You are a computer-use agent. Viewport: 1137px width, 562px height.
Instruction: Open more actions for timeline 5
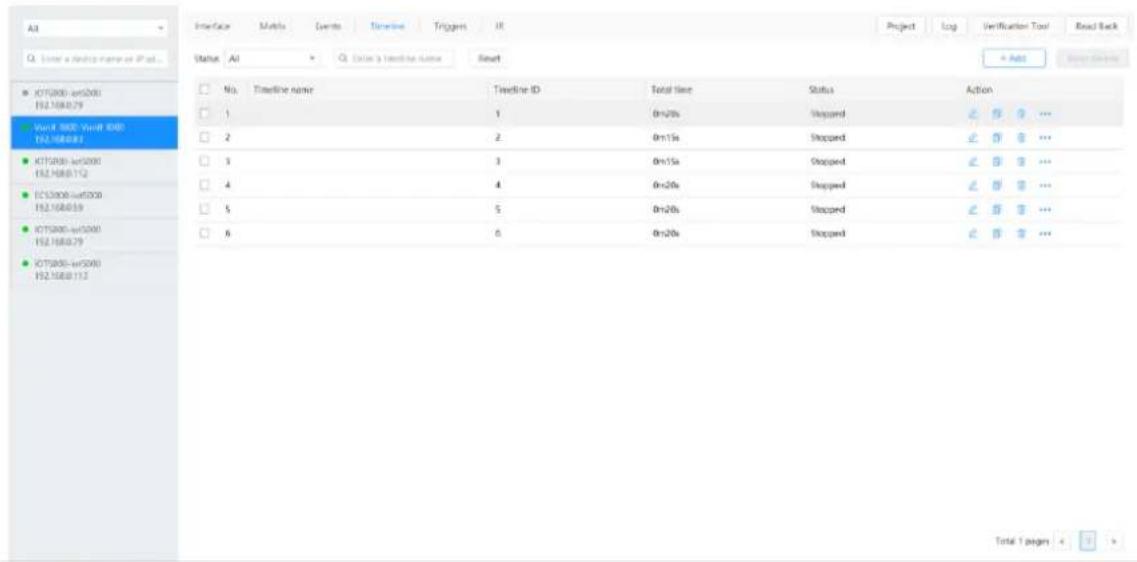click(x=1045, y=210)
